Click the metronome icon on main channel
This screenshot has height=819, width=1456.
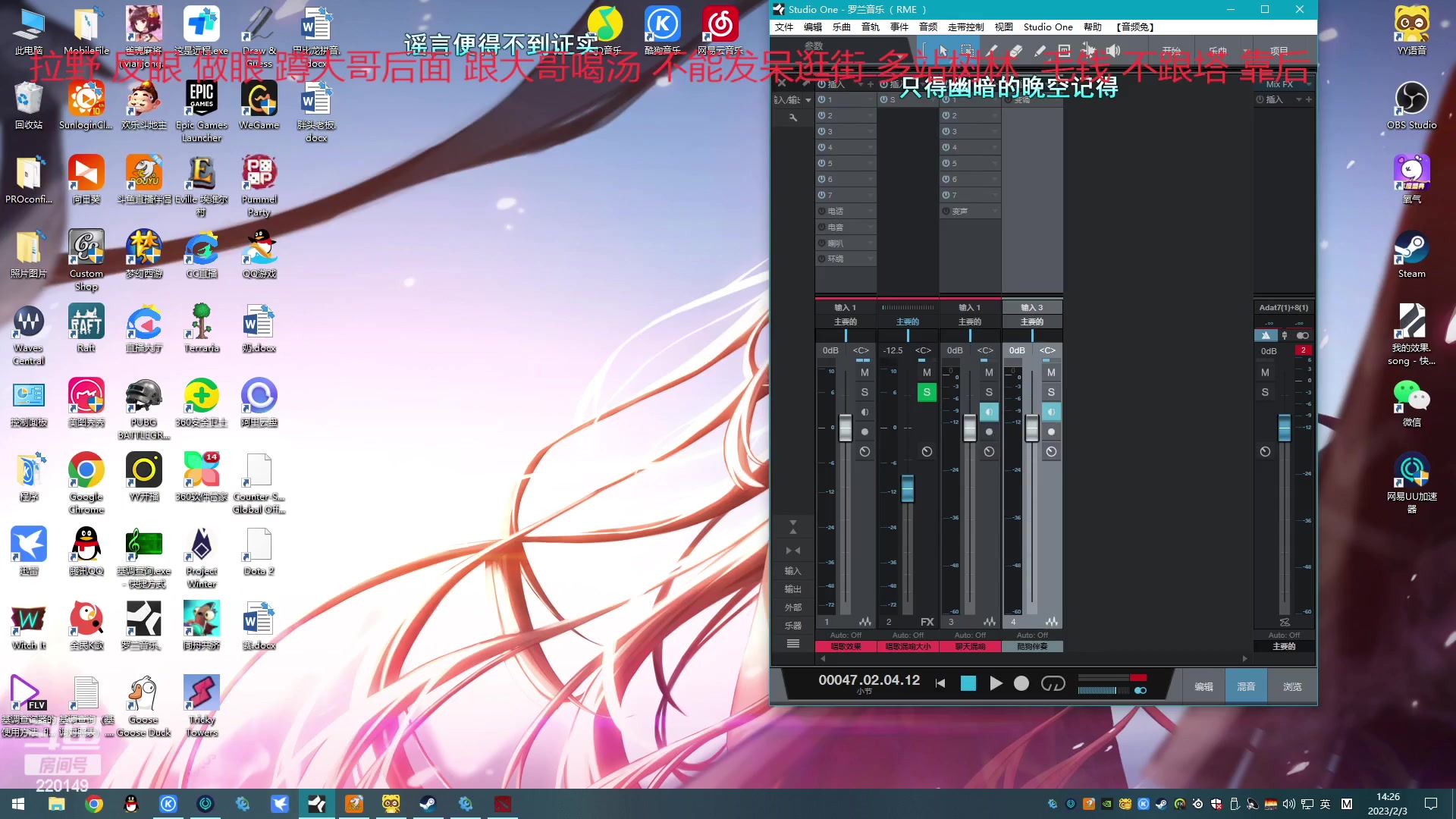[1266, 335]
